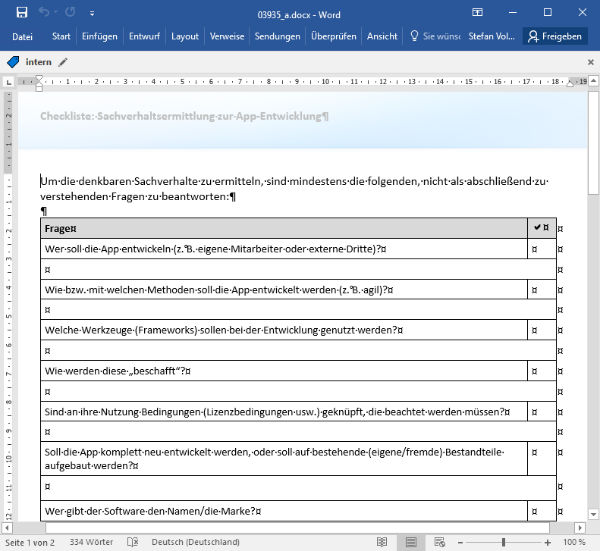This screenshot has width=600, height=551.
Task: Open the Datei menu
Action: 22,36
